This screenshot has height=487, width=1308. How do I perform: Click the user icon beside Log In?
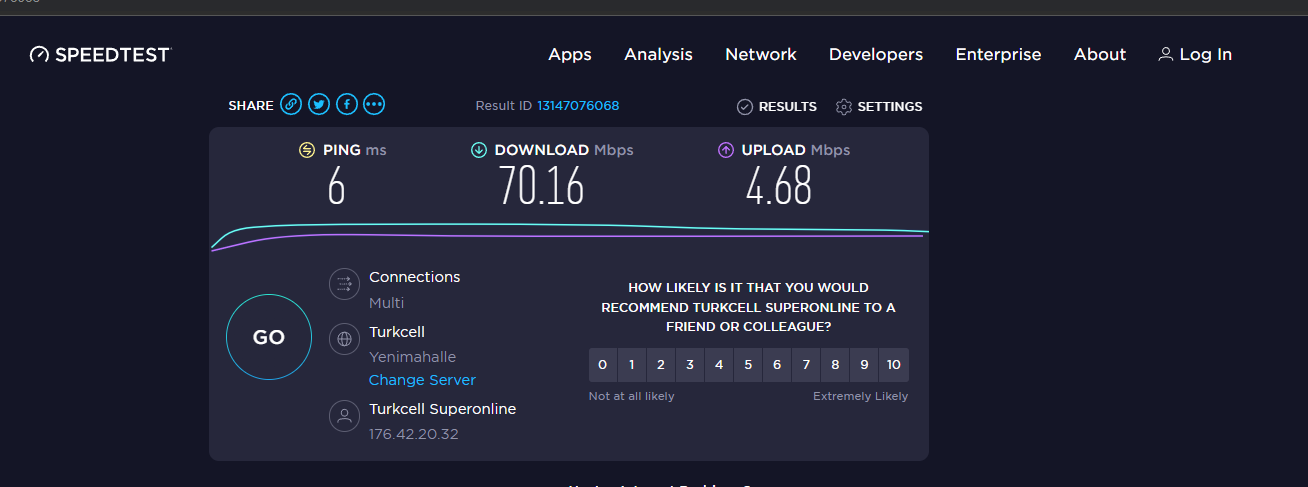(1165, 55)
